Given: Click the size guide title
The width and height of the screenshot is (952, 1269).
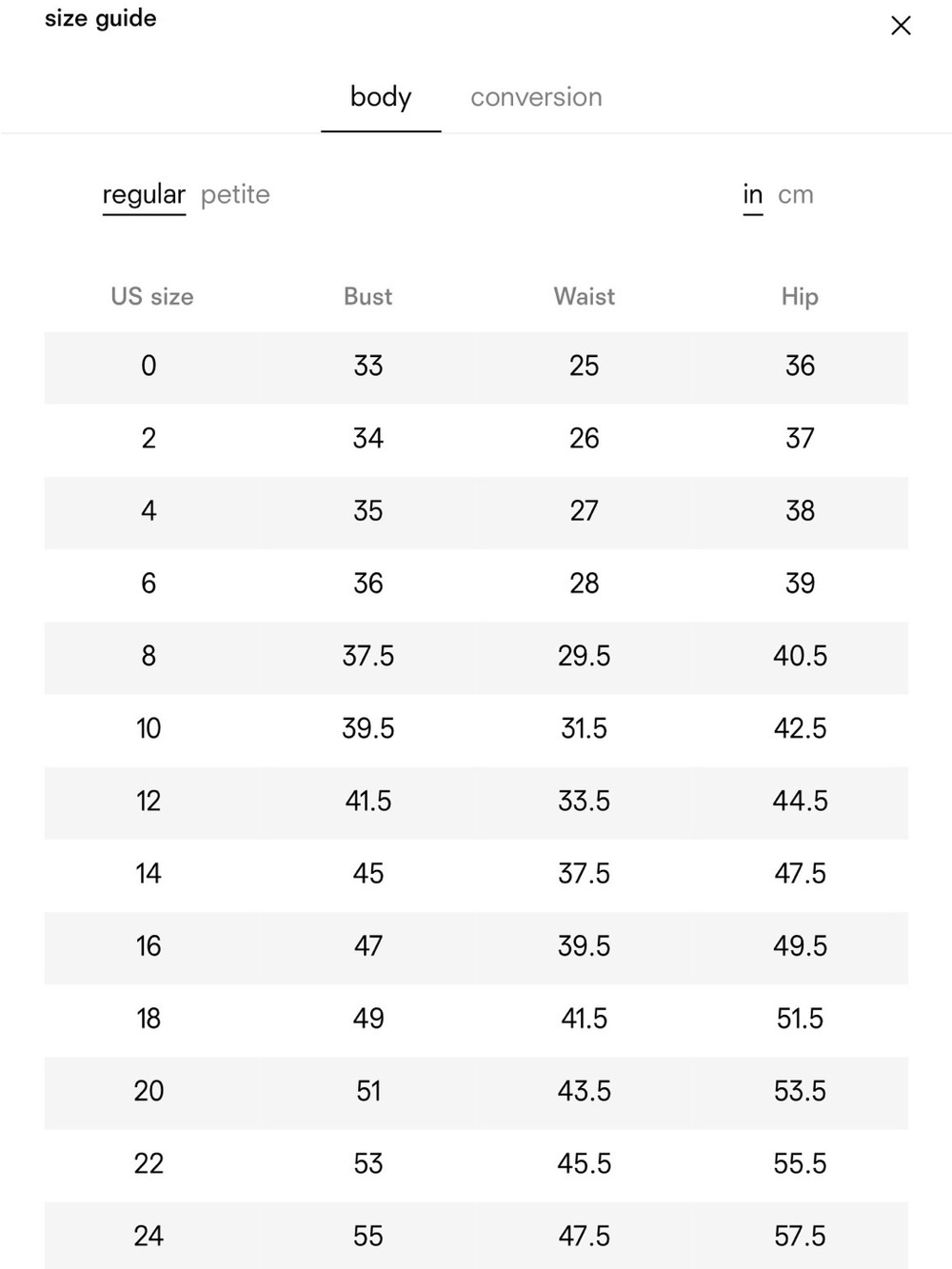Looking at the screenshot, I should 101,18.
